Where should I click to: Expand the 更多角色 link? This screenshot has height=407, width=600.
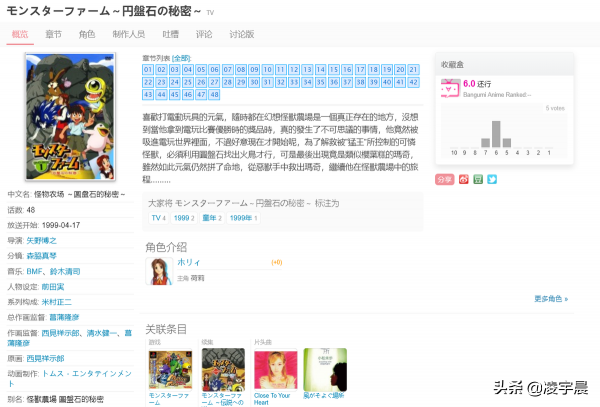pyautogui.click(x=551, y=298)
